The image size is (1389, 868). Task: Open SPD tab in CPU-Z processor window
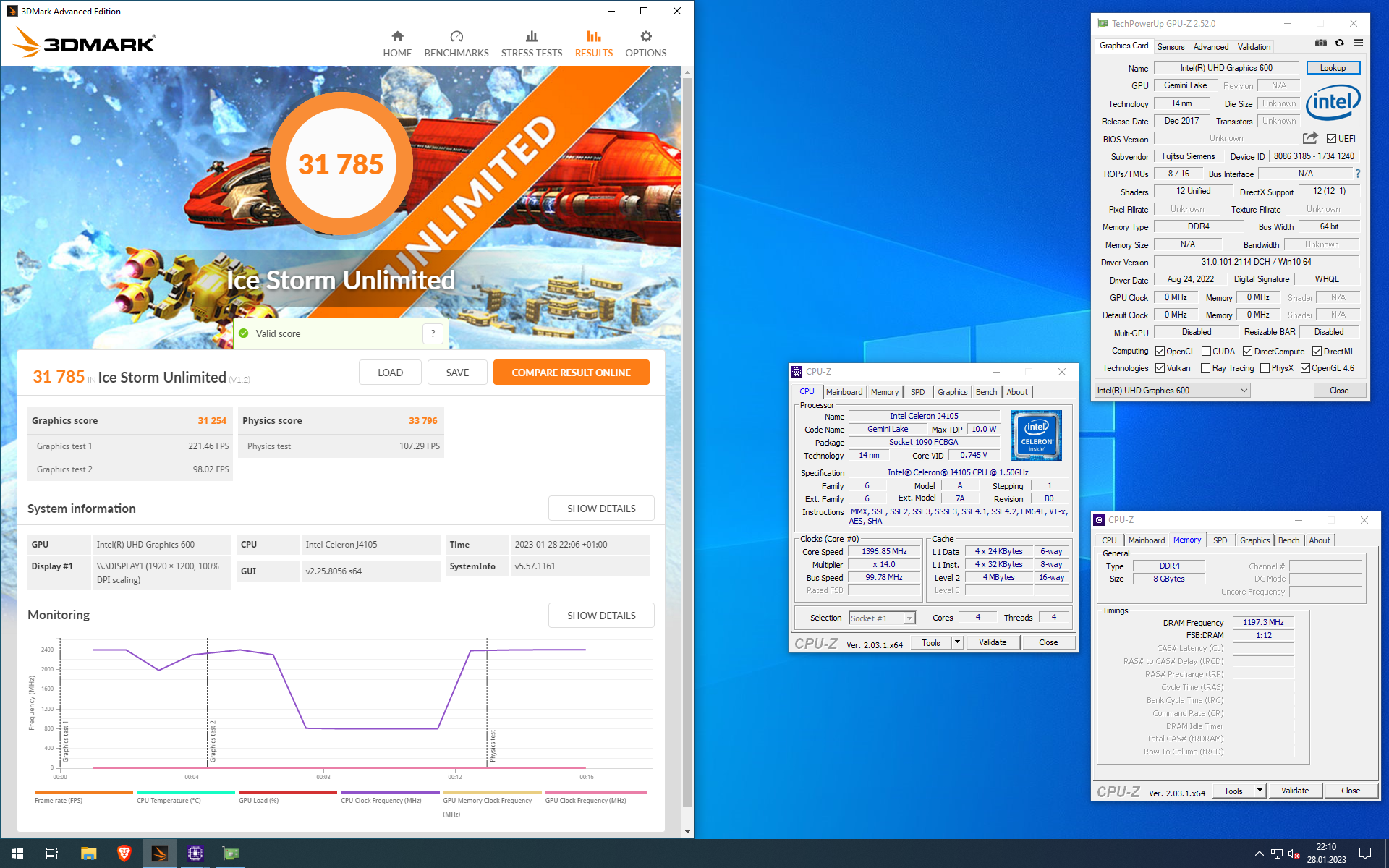click(x=917, y=392)
